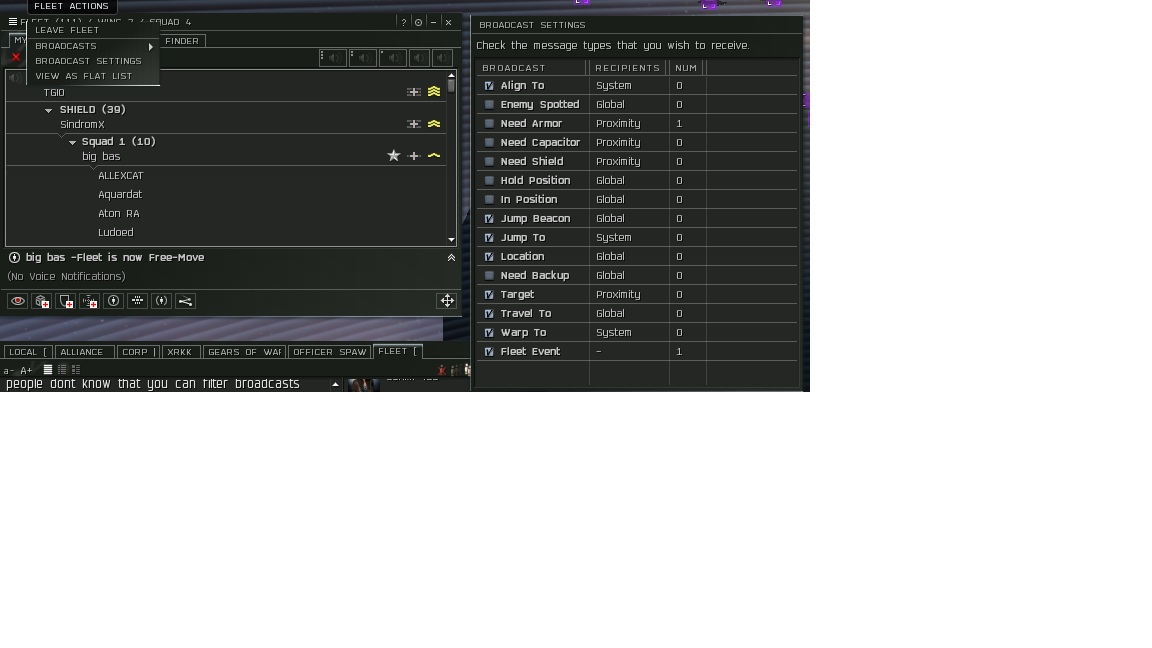
Task: Sort by the RECIPIENTS column header
Action: click(x=629, y=68)
